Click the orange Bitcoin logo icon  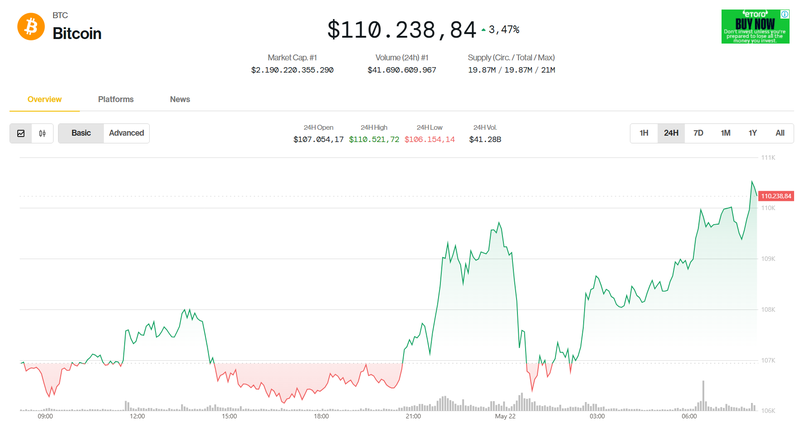tap(30, 26)
